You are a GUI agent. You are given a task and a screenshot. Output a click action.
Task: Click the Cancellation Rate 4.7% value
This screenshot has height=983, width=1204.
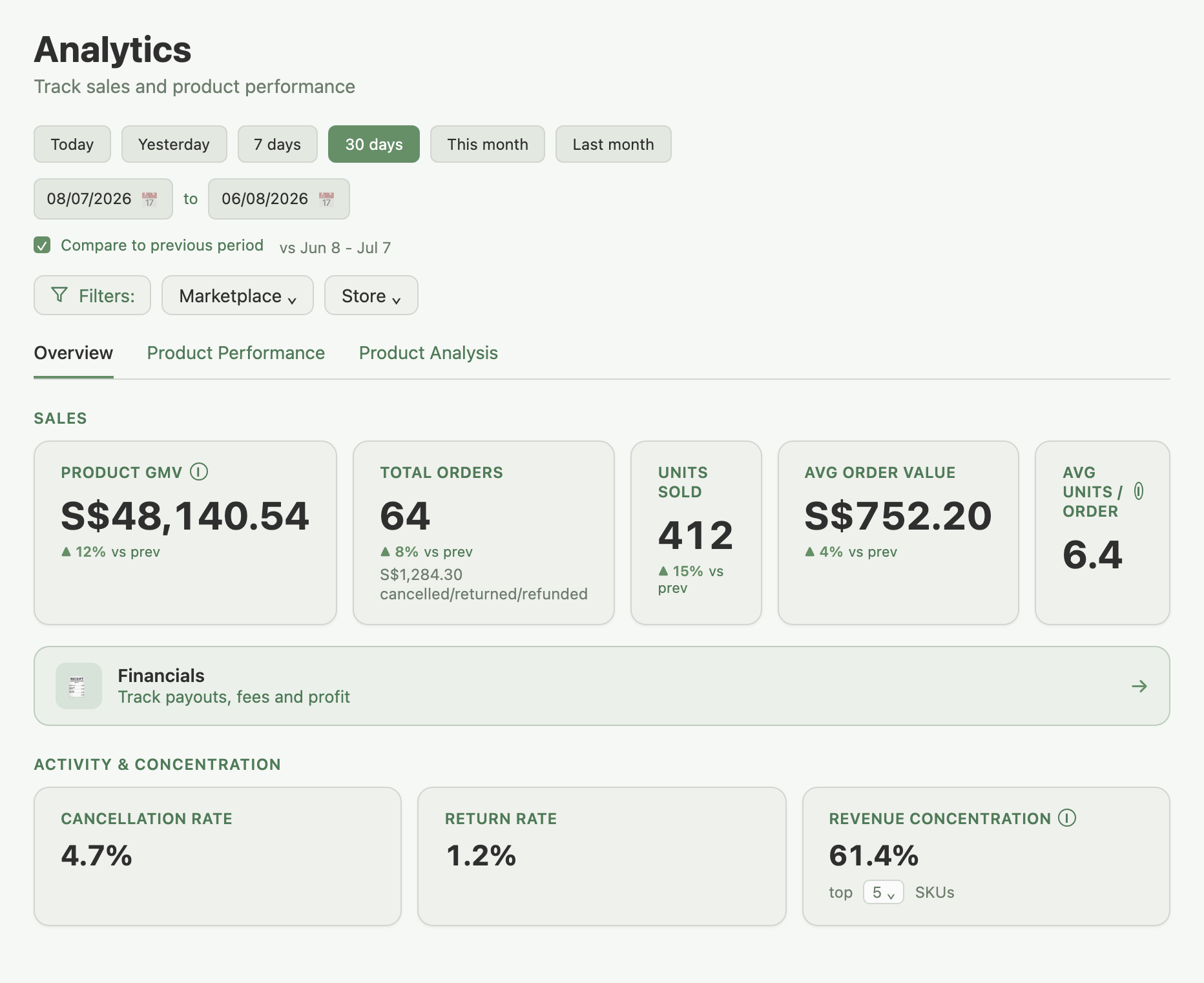pos(97,856)
